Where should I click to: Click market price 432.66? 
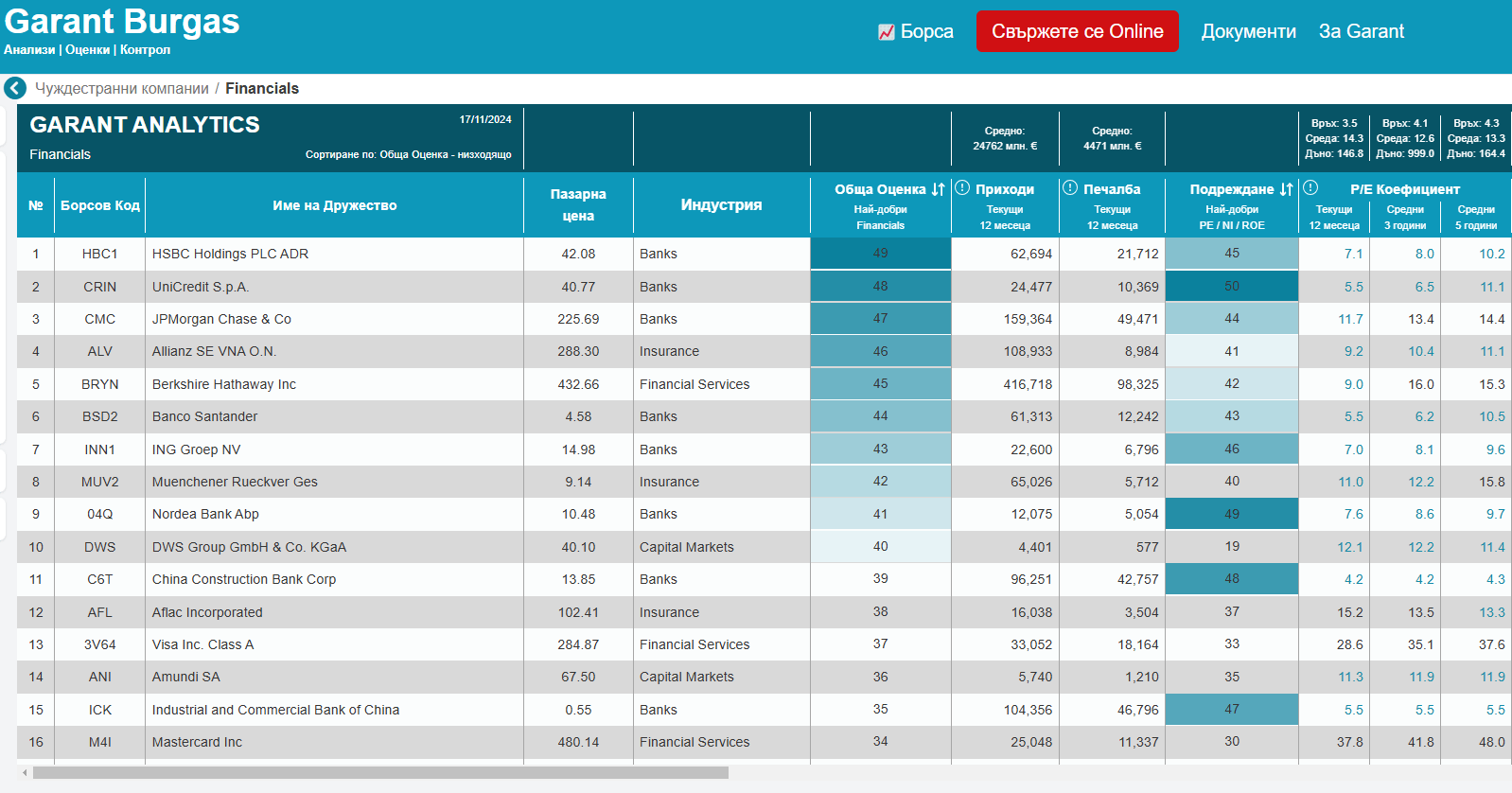578,384
